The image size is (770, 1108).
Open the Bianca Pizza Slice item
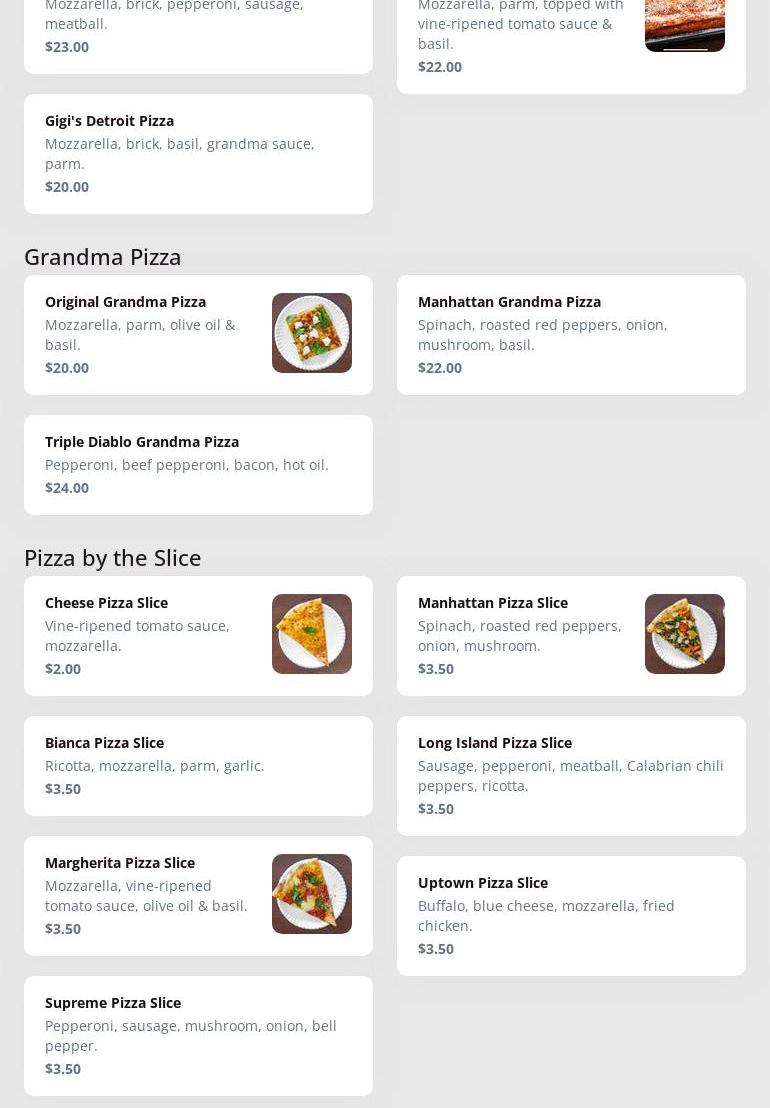tap(198, 766)
